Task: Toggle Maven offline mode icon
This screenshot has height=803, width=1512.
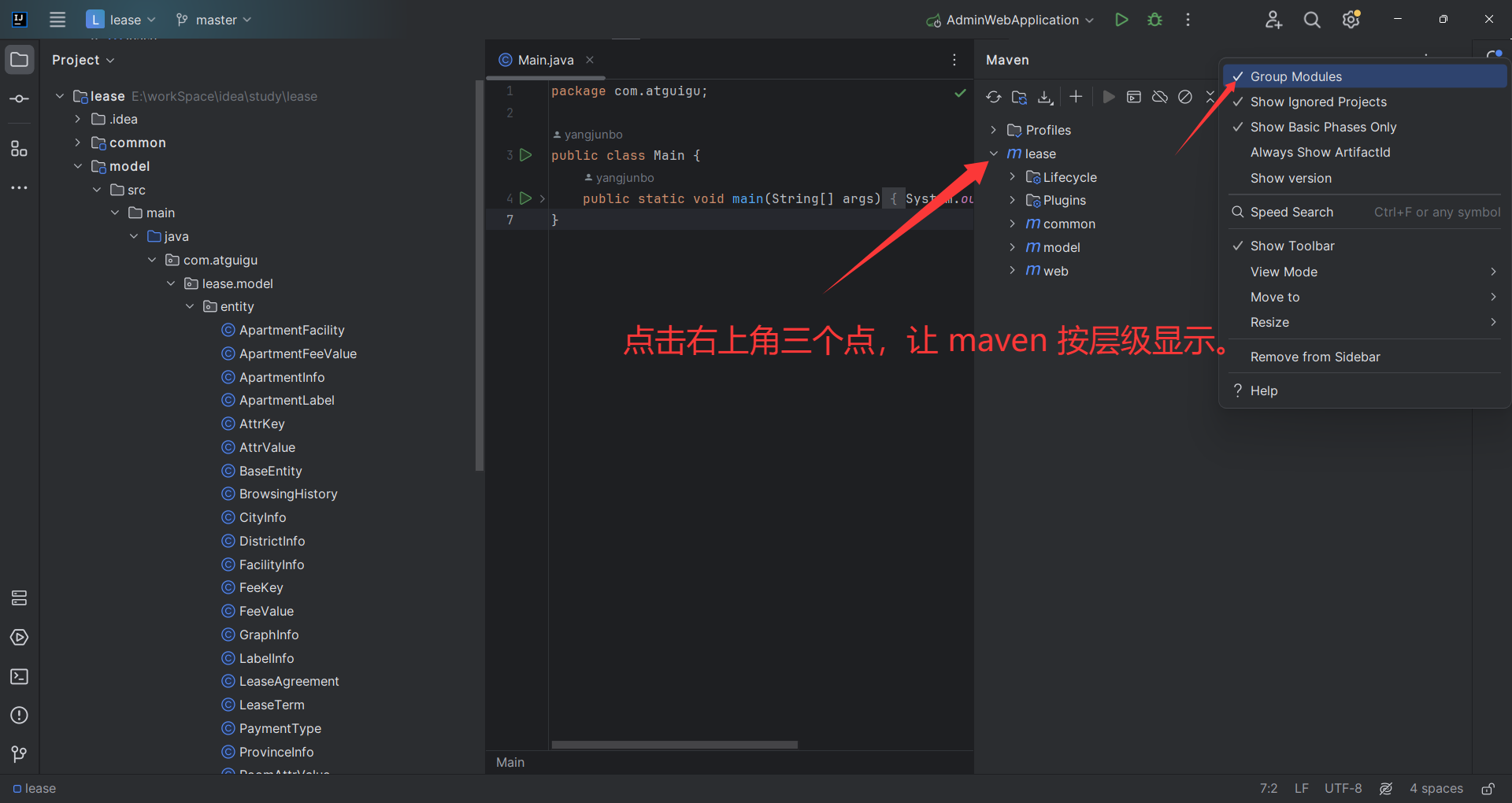Action: click(1160, 97)
